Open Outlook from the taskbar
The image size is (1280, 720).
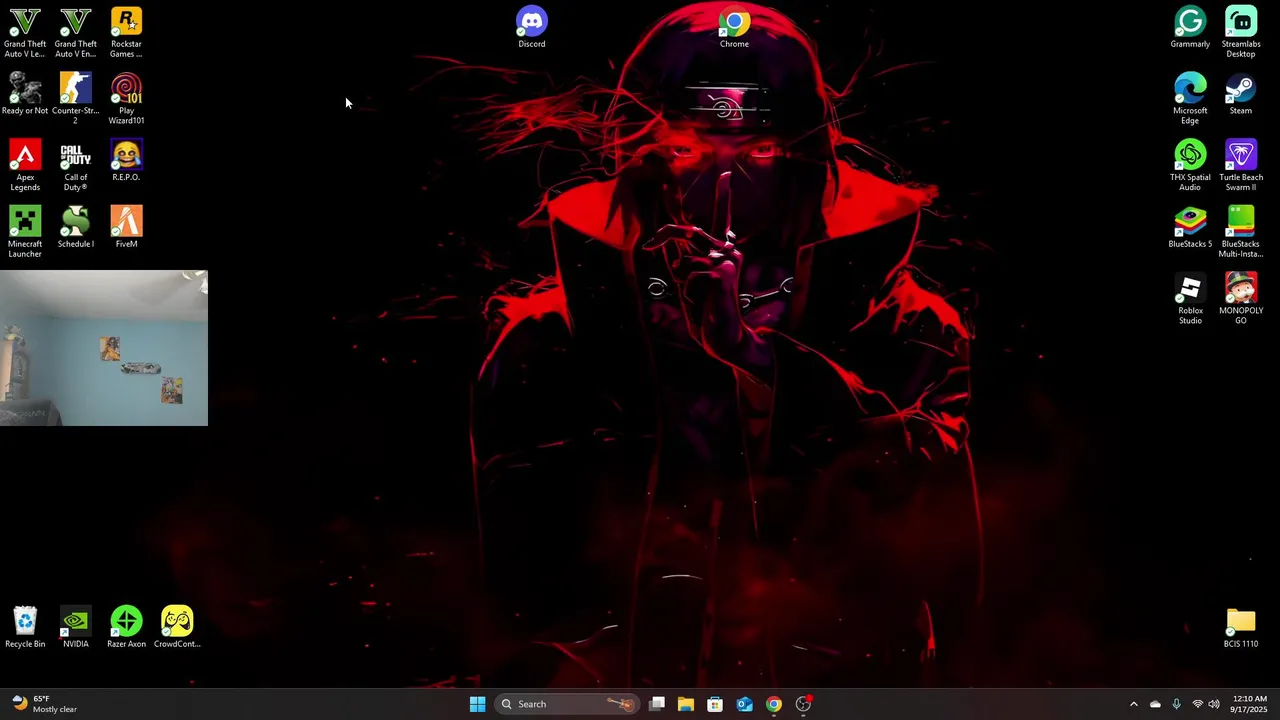[x=744, y=704]
